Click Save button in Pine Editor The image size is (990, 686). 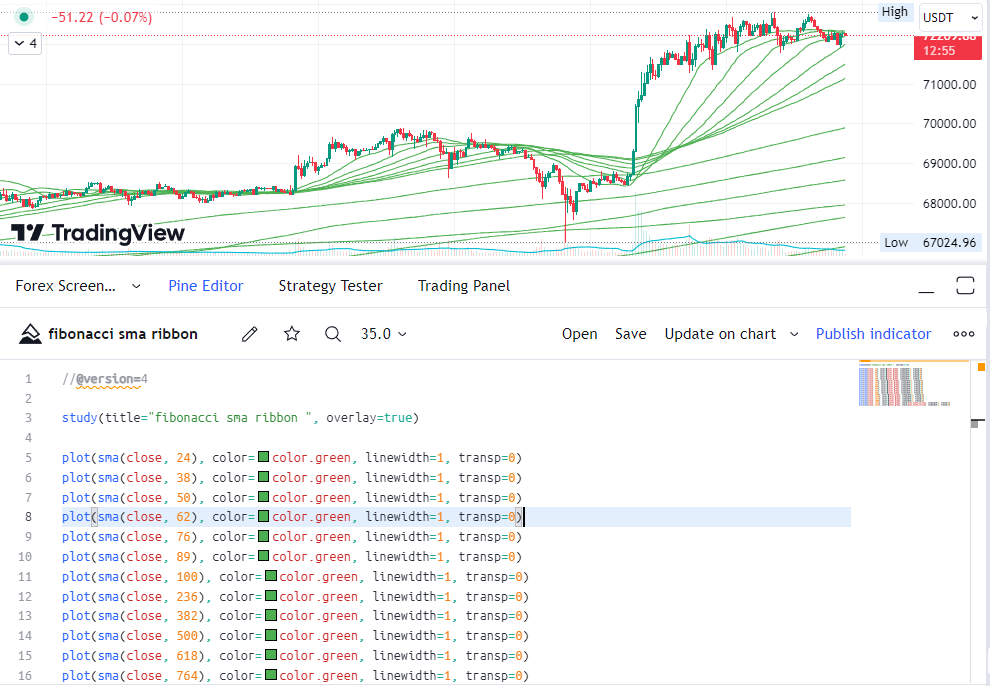(630, 334)
